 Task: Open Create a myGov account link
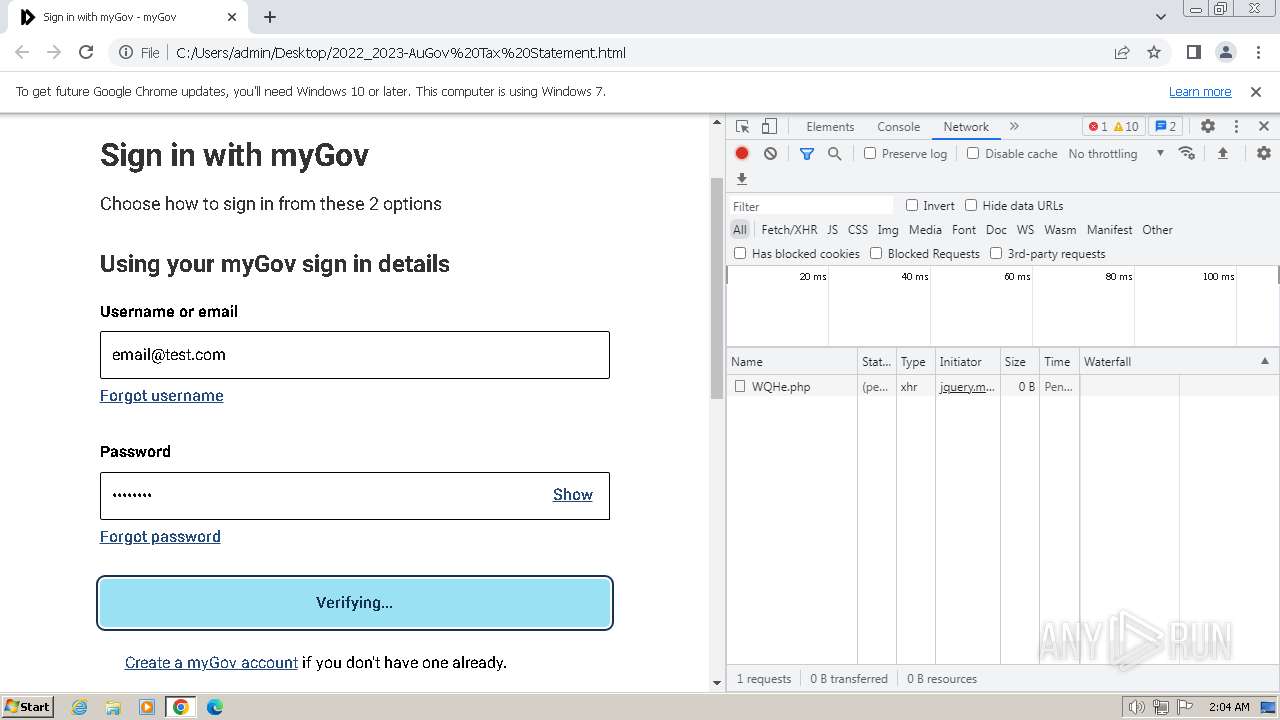click(x=211, y=662)
